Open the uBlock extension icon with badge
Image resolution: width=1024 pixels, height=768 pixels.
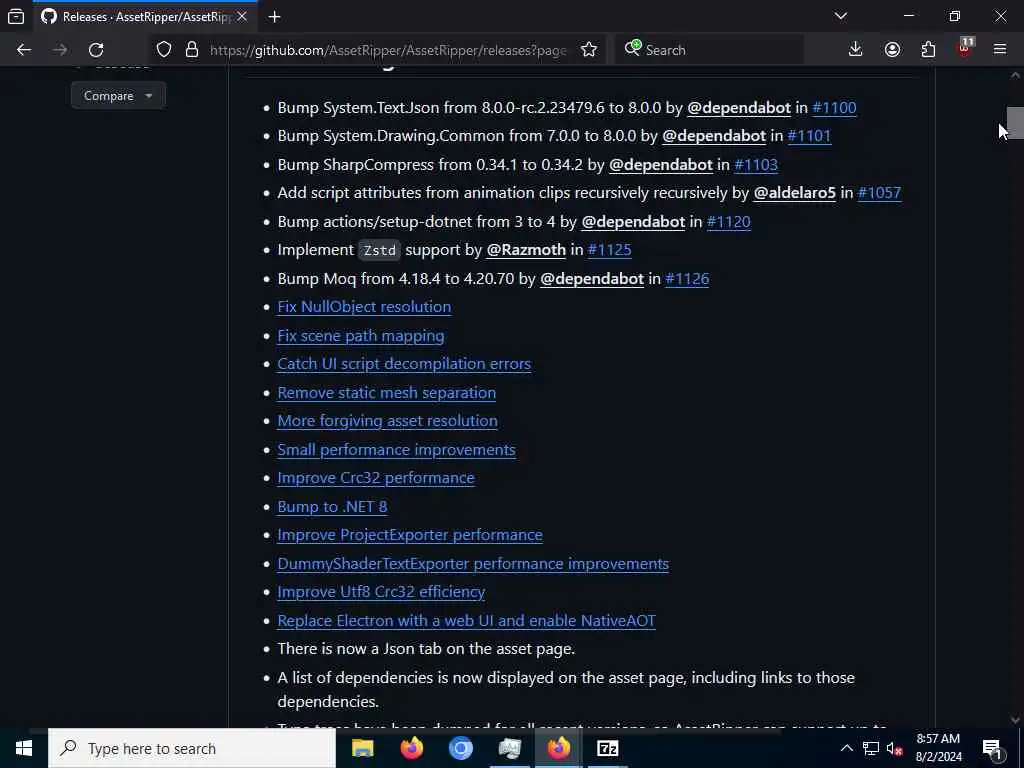965,48
